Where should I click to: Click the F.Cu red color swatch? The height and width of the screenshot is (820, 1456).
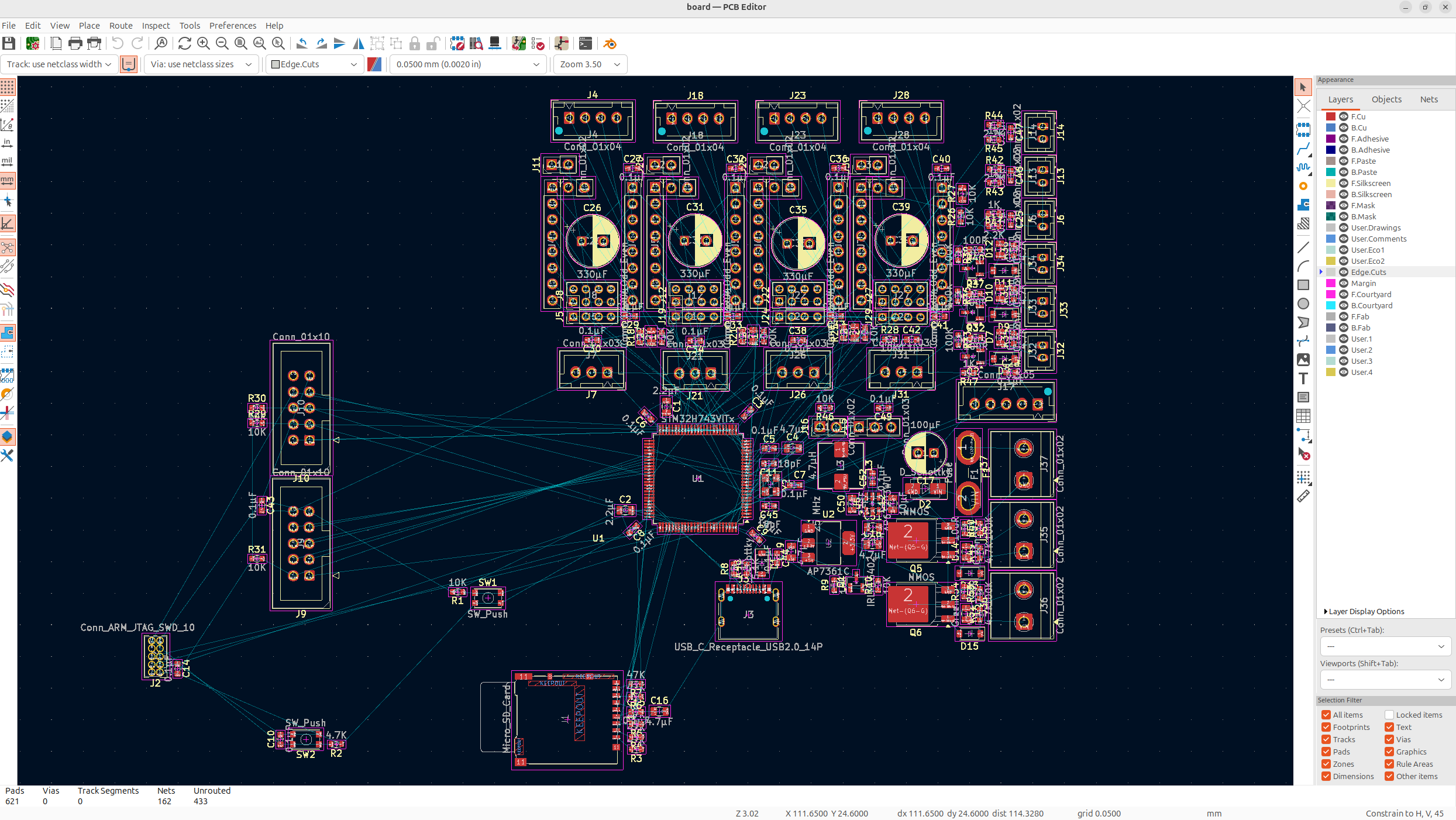1331,117
